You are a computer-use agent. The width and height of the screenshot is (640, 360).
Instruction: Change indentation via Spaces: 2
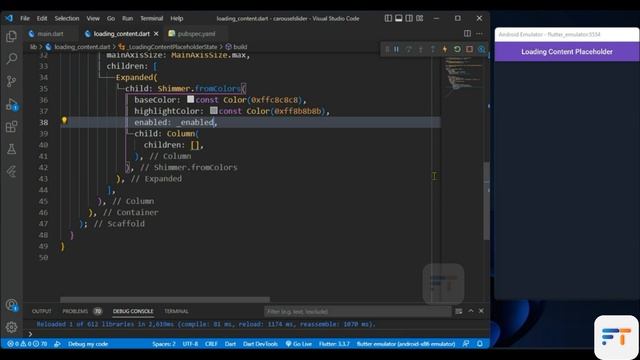click(164, 344)
